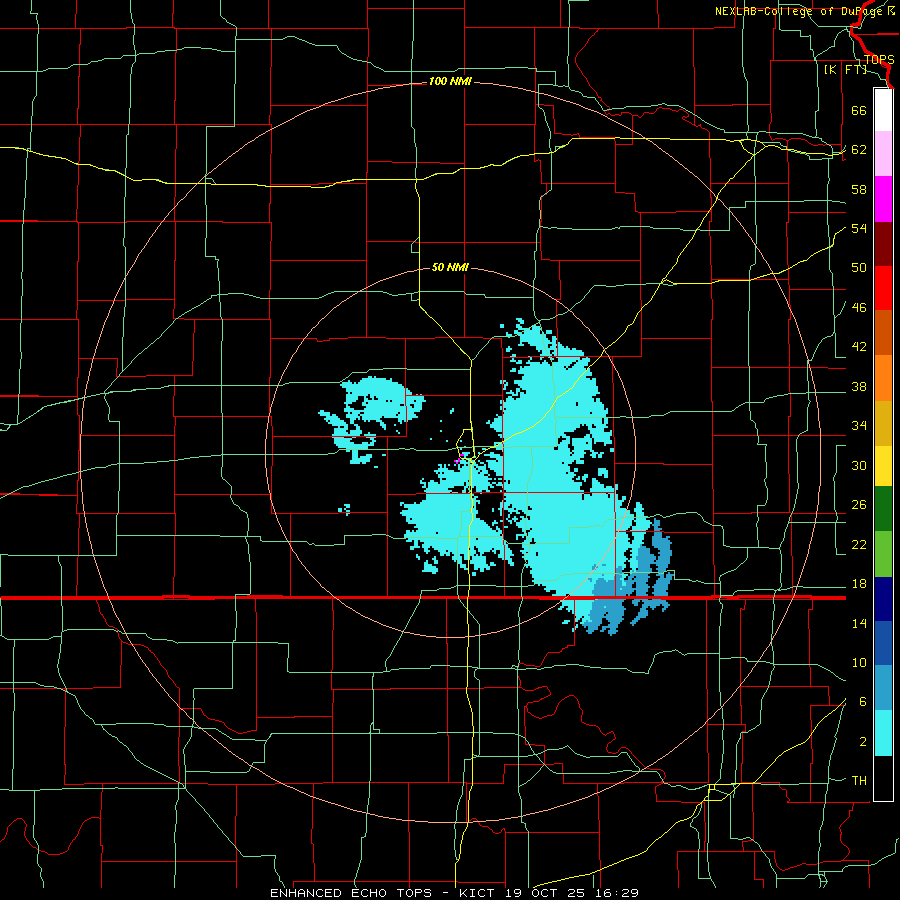Click the legend value '42'
The image size is (900, 900).
(859, 347)
